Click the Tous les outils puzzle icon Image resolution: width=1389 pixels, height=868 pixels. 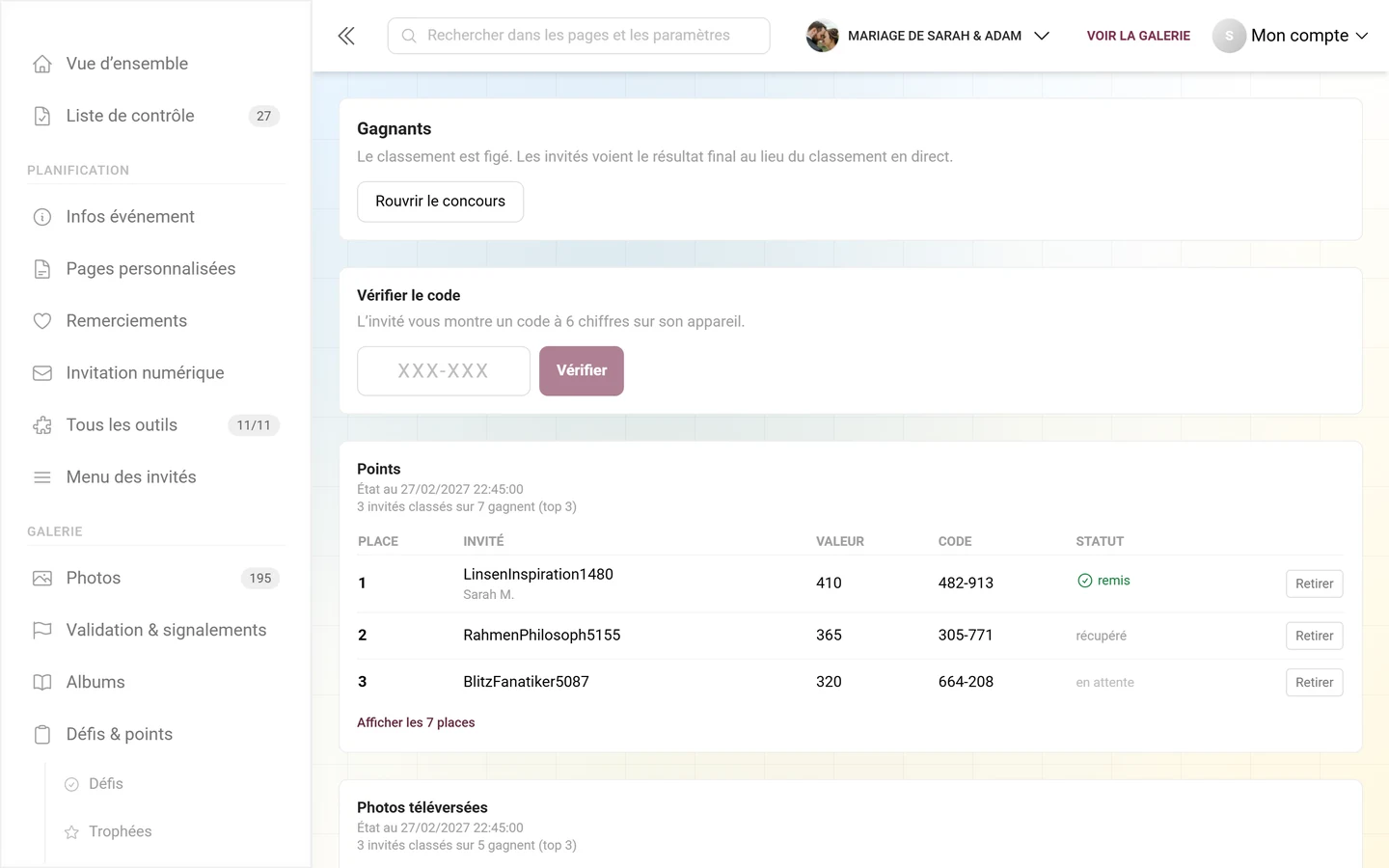tap(42, 425)
